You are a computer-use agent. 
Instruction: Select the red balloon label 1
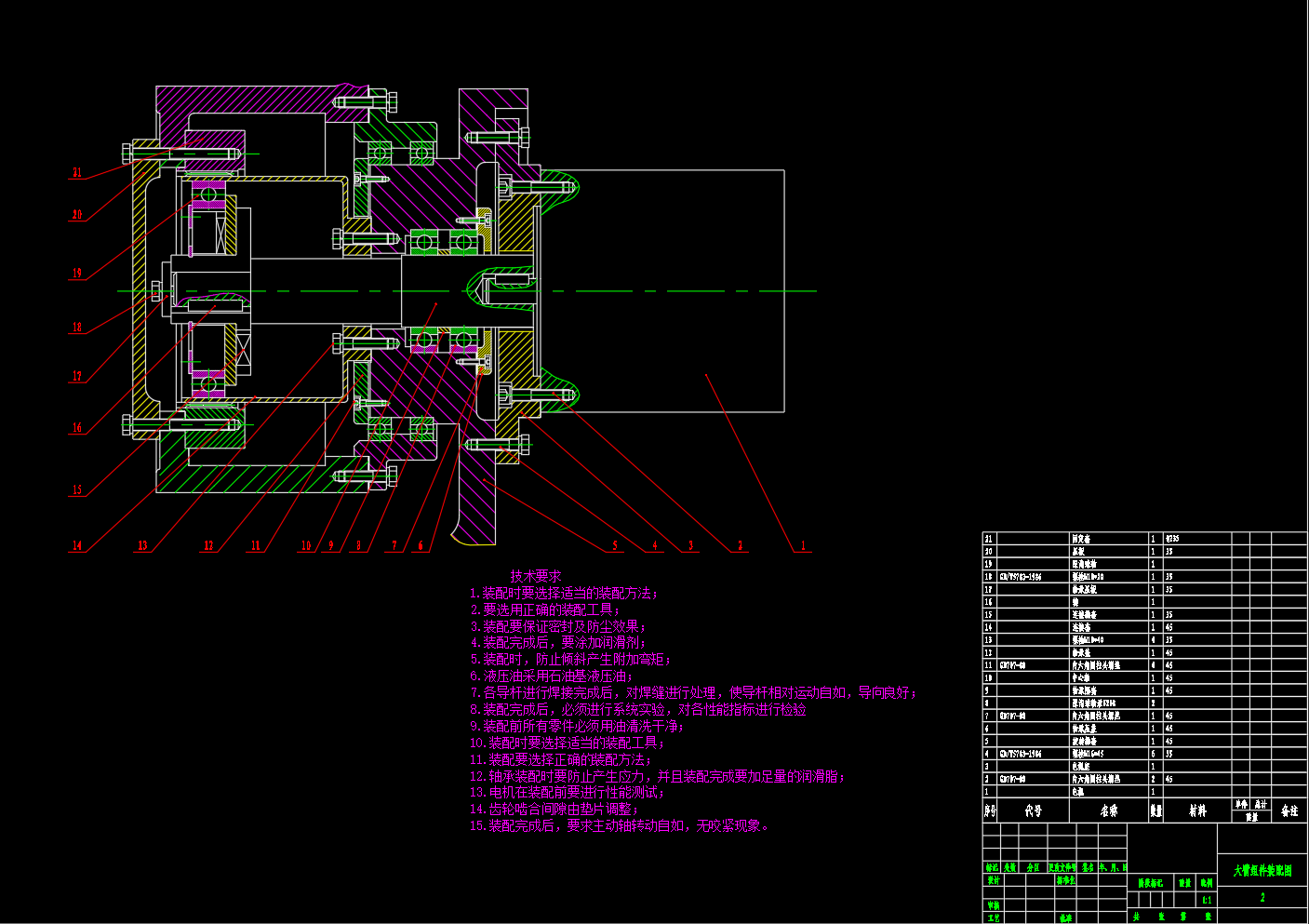[804, 546]
